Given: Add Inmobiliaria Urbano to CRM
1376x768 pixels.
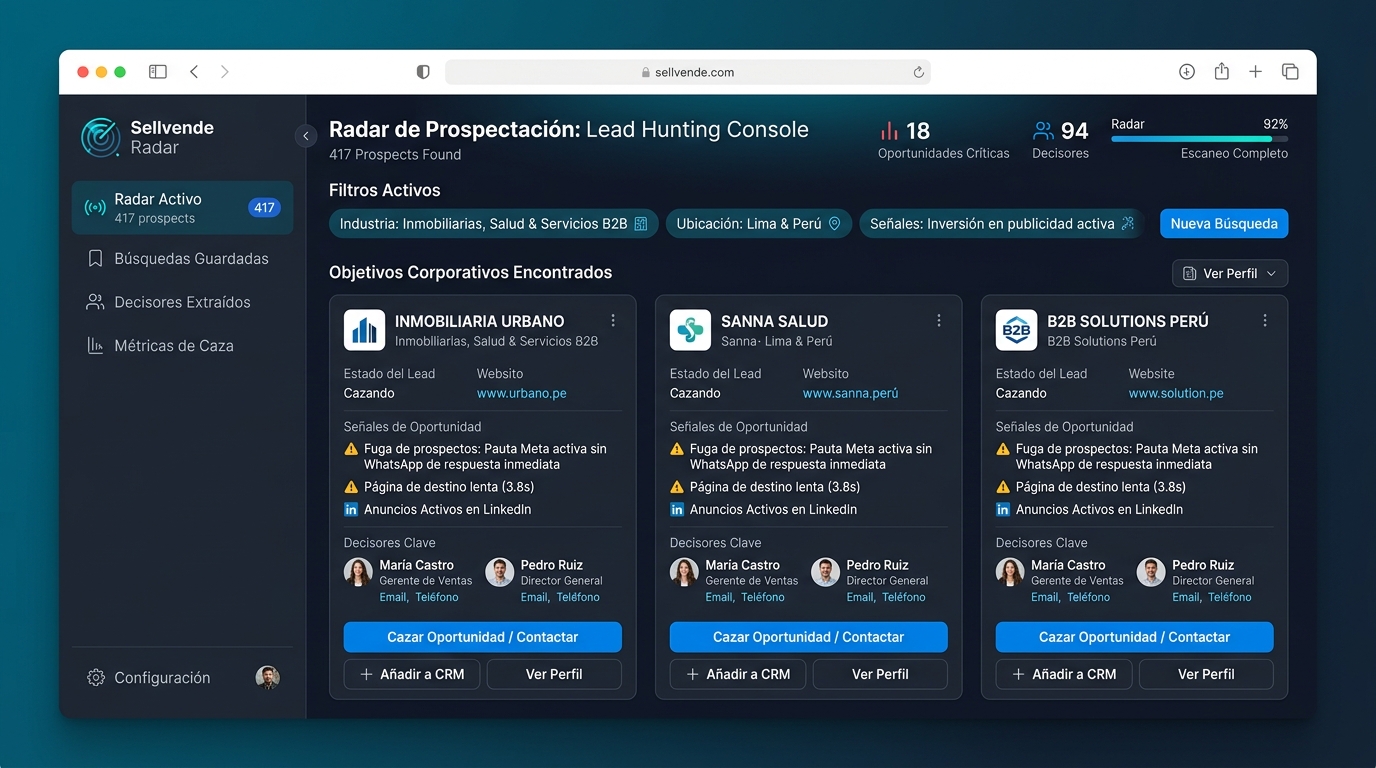Looking at the screenshot, I should coord(412,674).
